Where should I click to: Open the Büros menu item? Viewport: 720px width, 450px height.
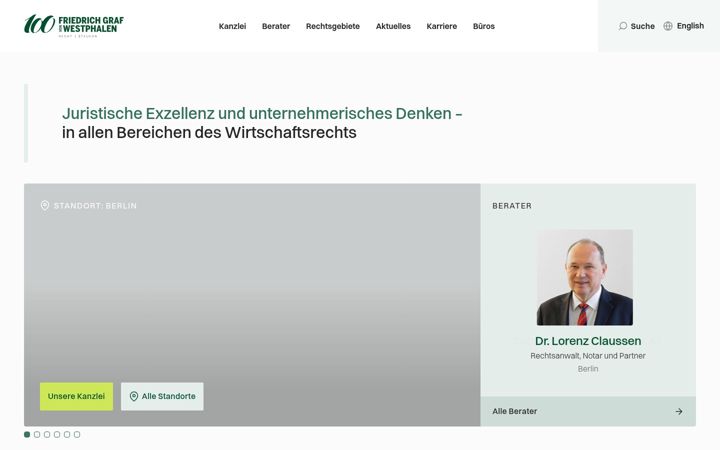[x=484, y=26]
